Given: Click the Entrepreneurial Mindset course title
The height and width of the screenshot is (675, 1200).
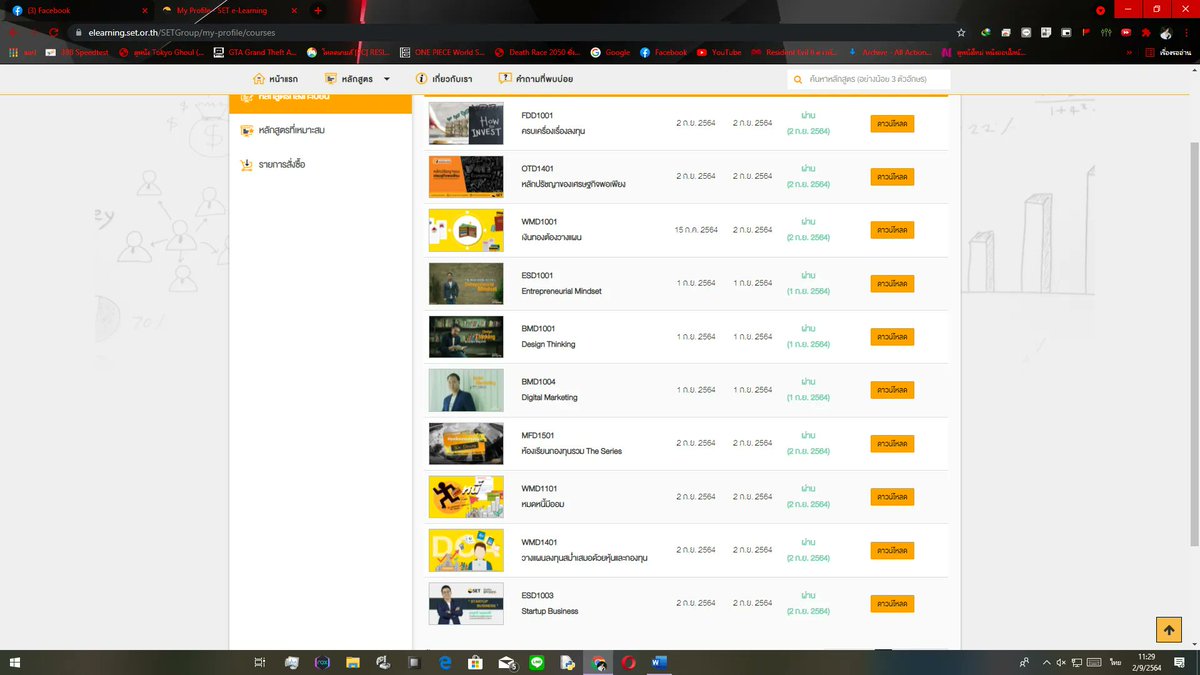Looking at the screenshot, I should pyautogui.click(x=561, y=291).
